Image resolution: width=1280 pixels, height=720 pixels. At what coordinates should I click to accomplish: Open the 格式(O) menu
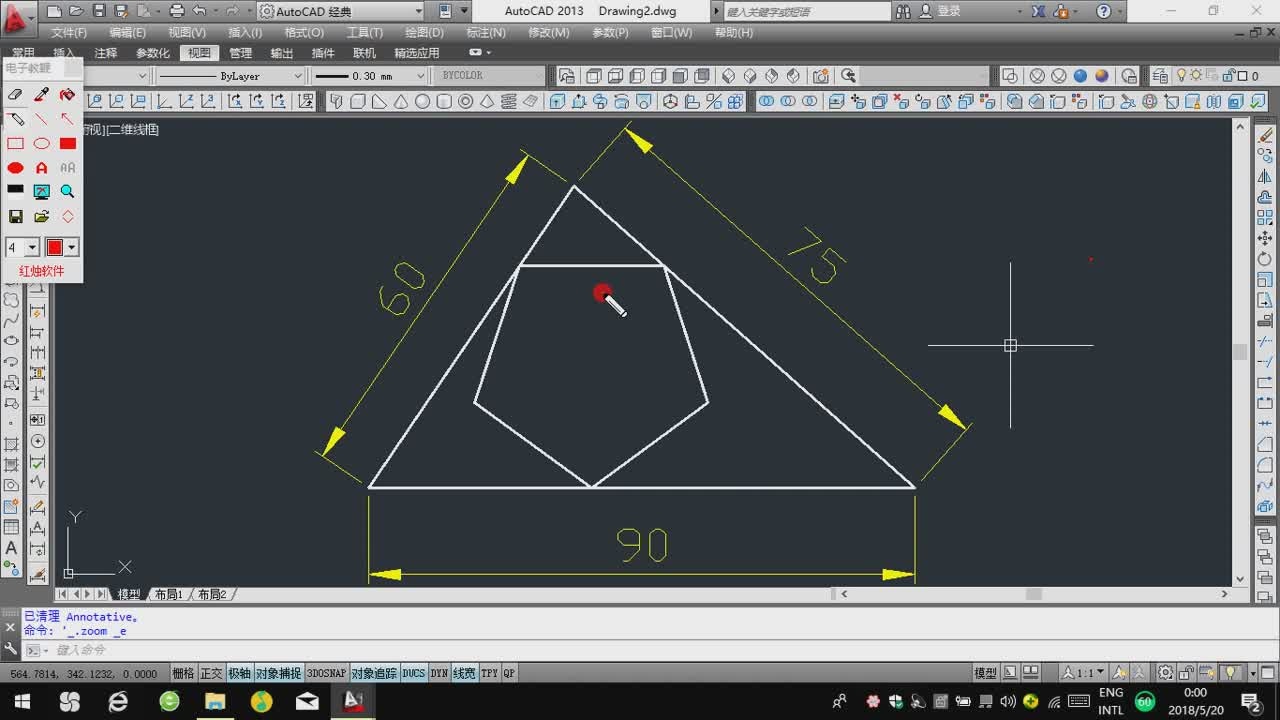(304, 33)
